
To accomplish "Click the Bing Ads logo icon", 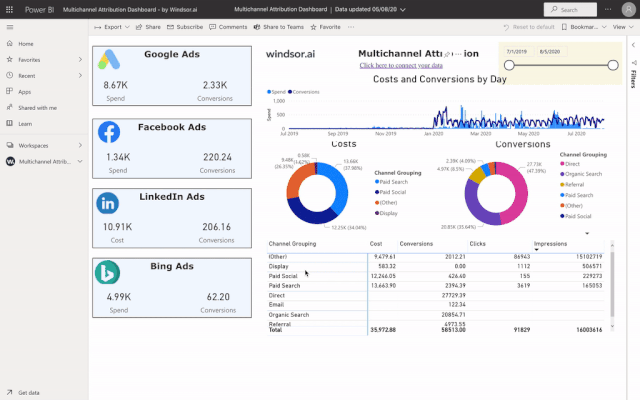I will click(x=107, y=272).
